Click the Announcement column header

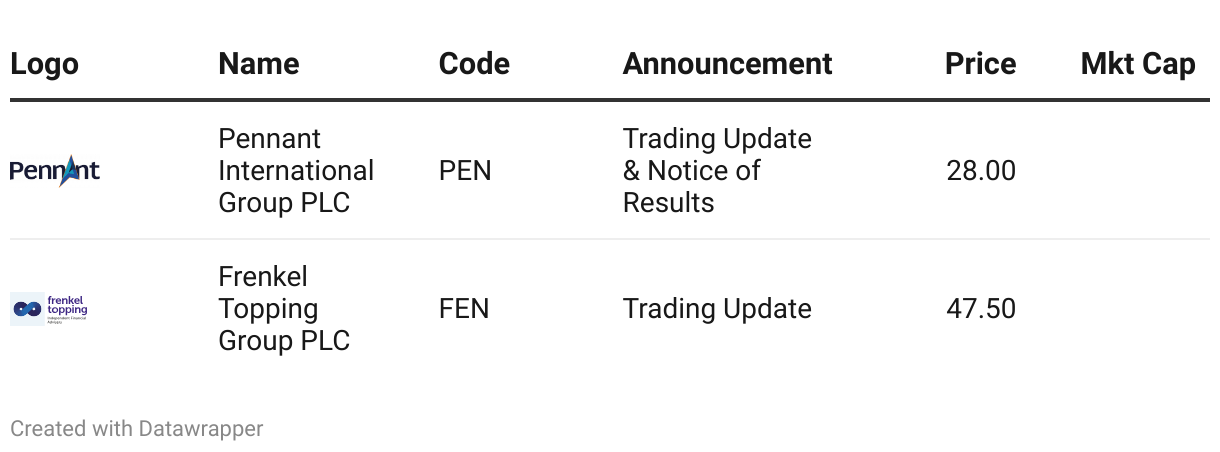tap(727, 64)
